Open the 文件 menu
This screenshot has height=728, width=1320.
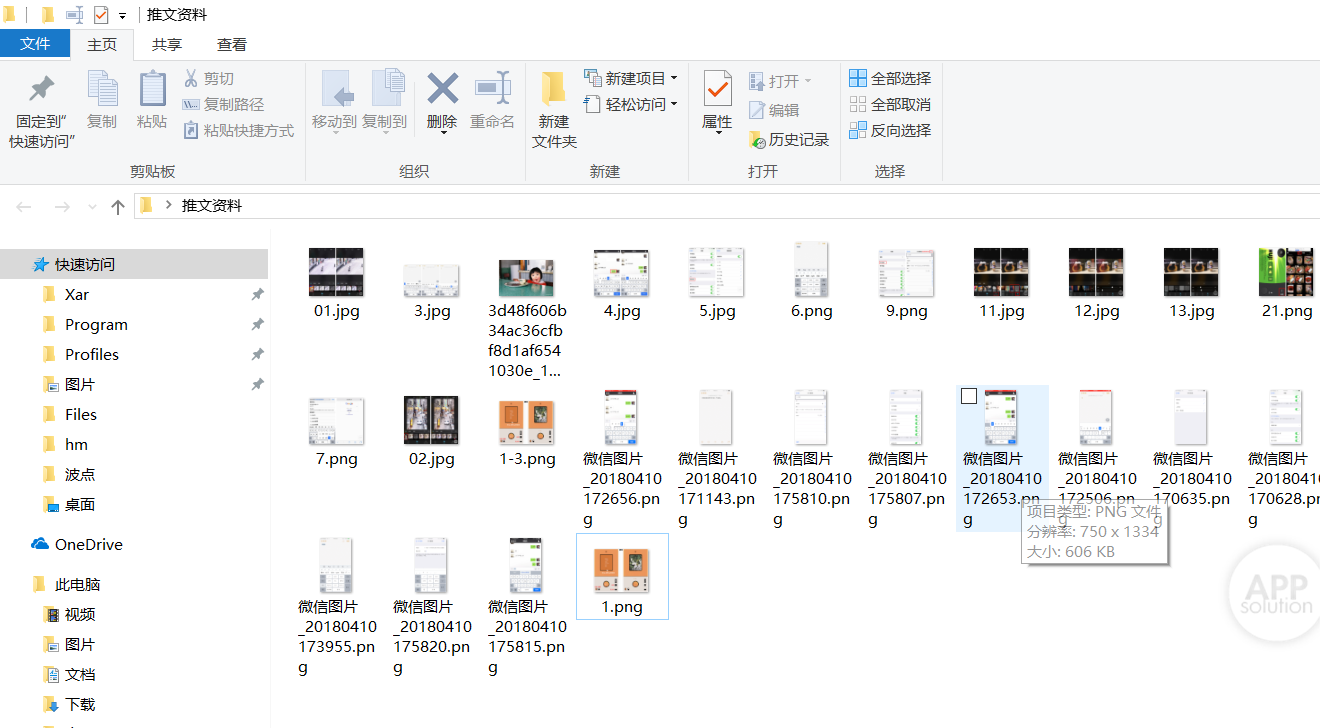tap(35, 44)
